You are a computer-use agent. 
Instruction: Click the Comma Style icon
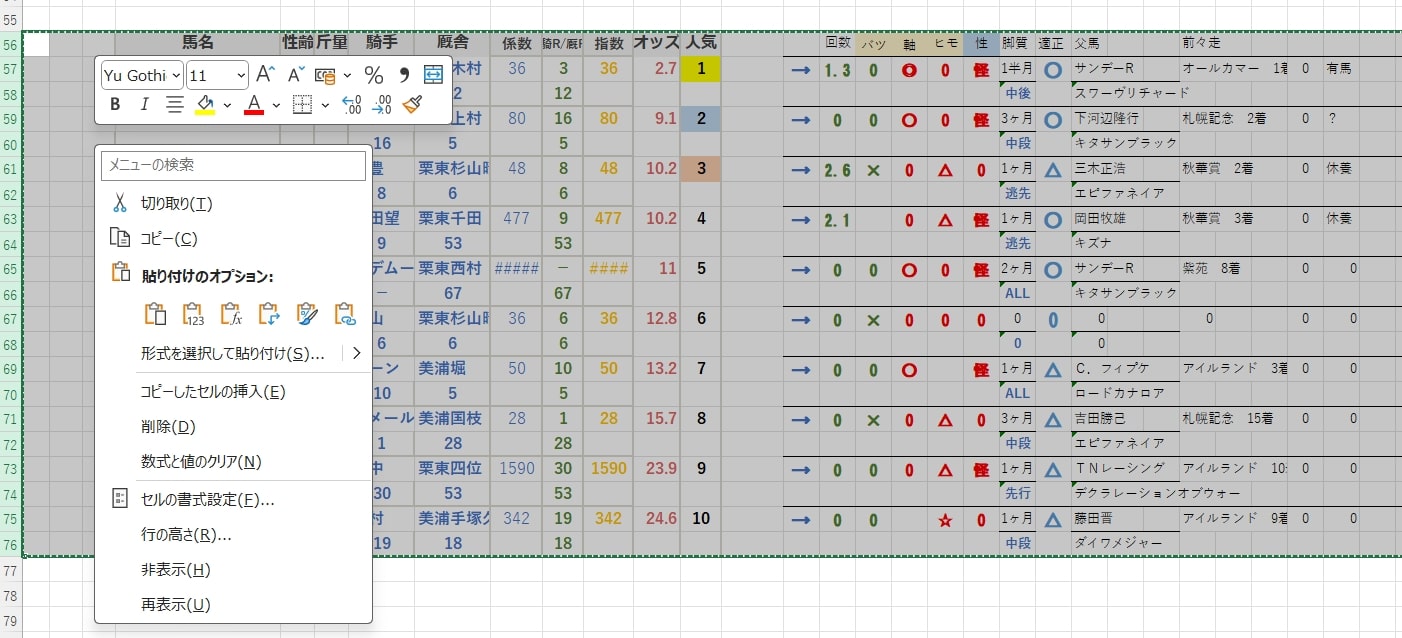(x=404, y=75)
